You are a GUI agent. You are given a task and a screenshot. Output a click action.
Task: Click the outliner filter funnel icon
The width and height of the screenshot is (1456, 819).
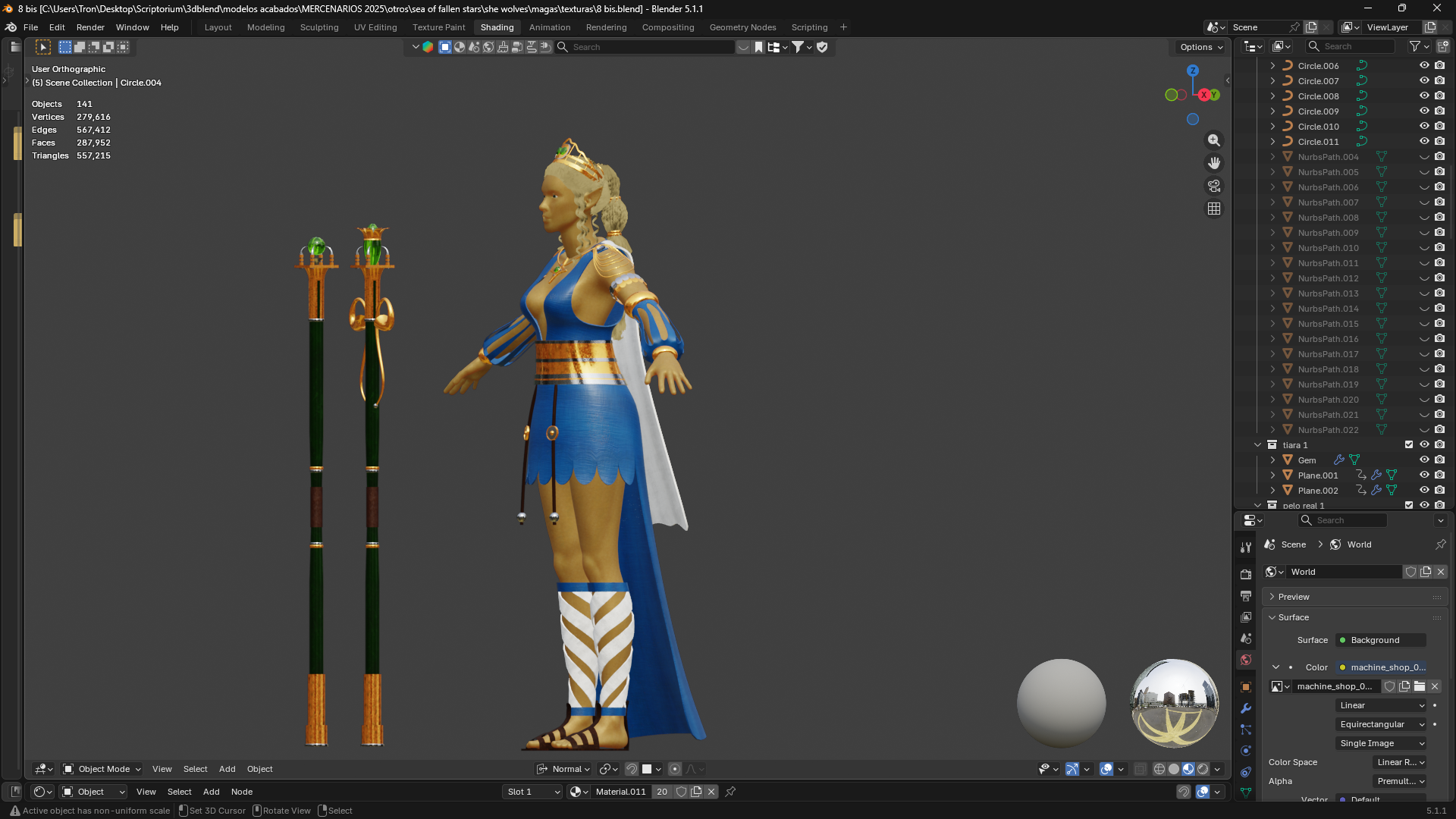(1415, 46)
